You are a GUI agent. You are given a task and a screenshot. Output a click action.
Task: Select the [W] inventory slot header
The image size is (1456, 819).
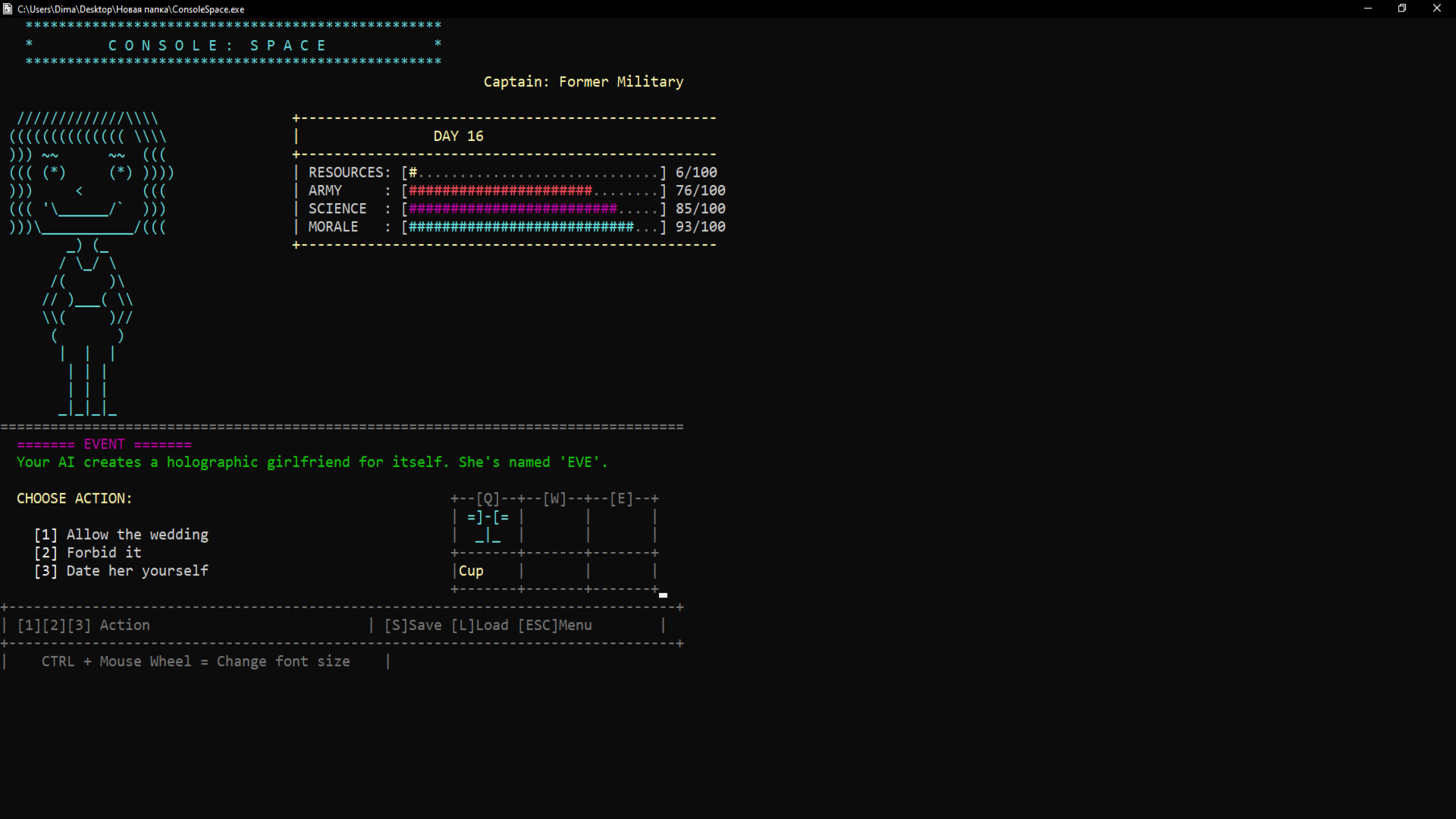pos(554,498)
